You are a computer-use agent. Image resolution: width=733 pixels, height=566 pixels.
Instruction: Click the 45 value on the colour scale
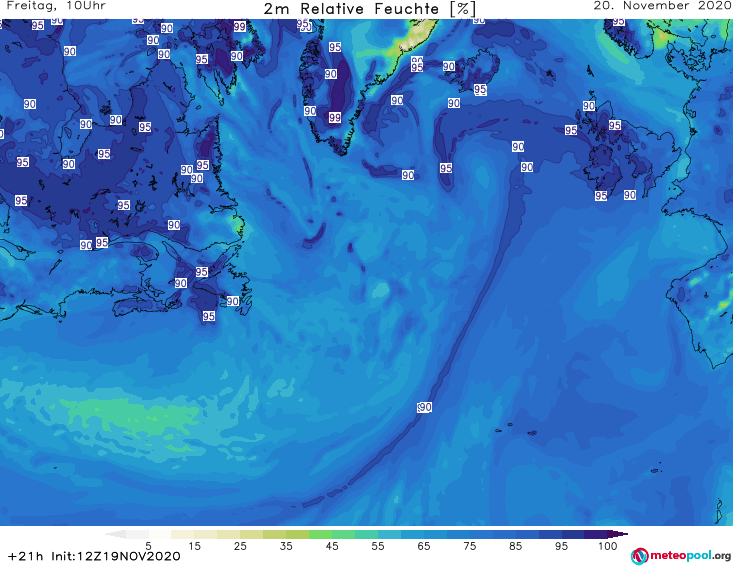(332, 546)
